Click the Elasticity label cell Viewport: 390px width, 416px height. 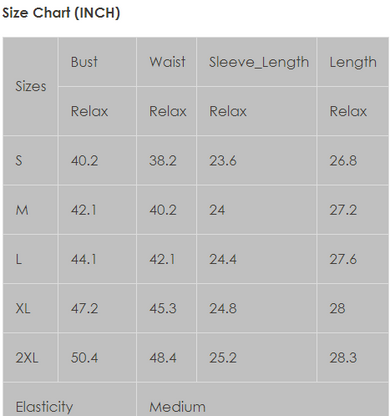point(44,407)
